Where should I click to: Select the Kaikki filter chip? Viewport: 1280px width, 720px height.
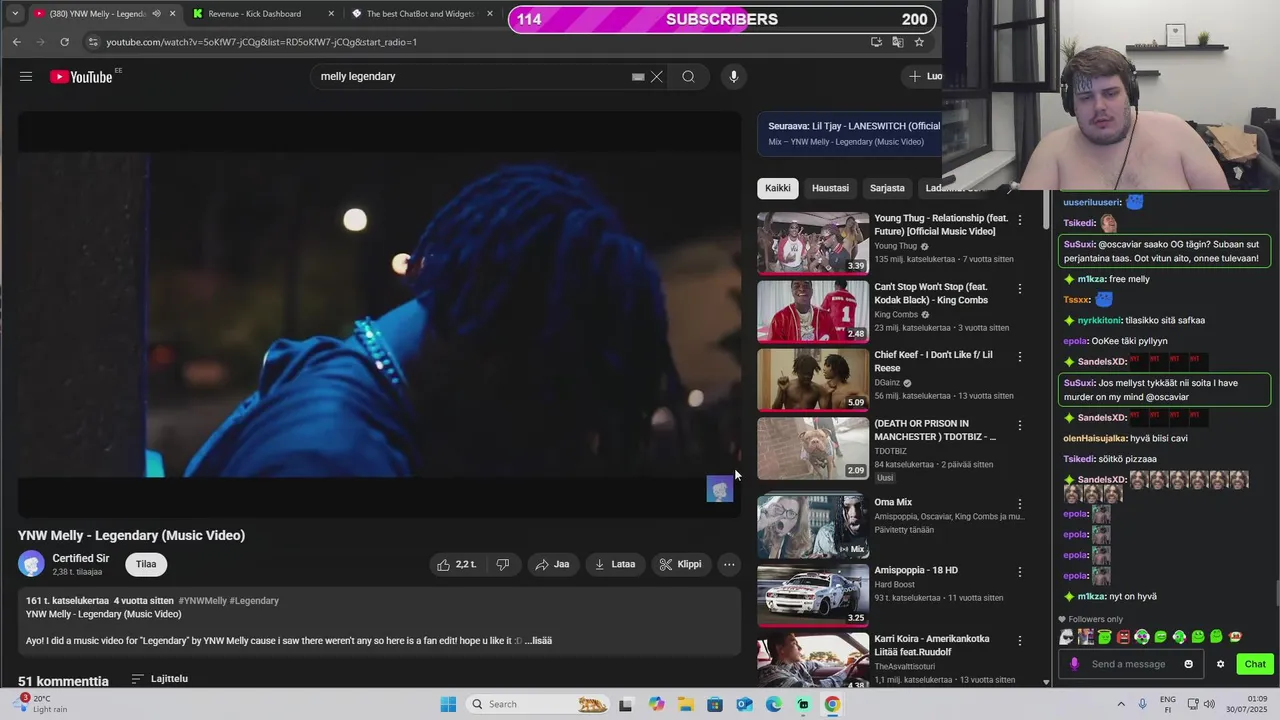[778, 188]
